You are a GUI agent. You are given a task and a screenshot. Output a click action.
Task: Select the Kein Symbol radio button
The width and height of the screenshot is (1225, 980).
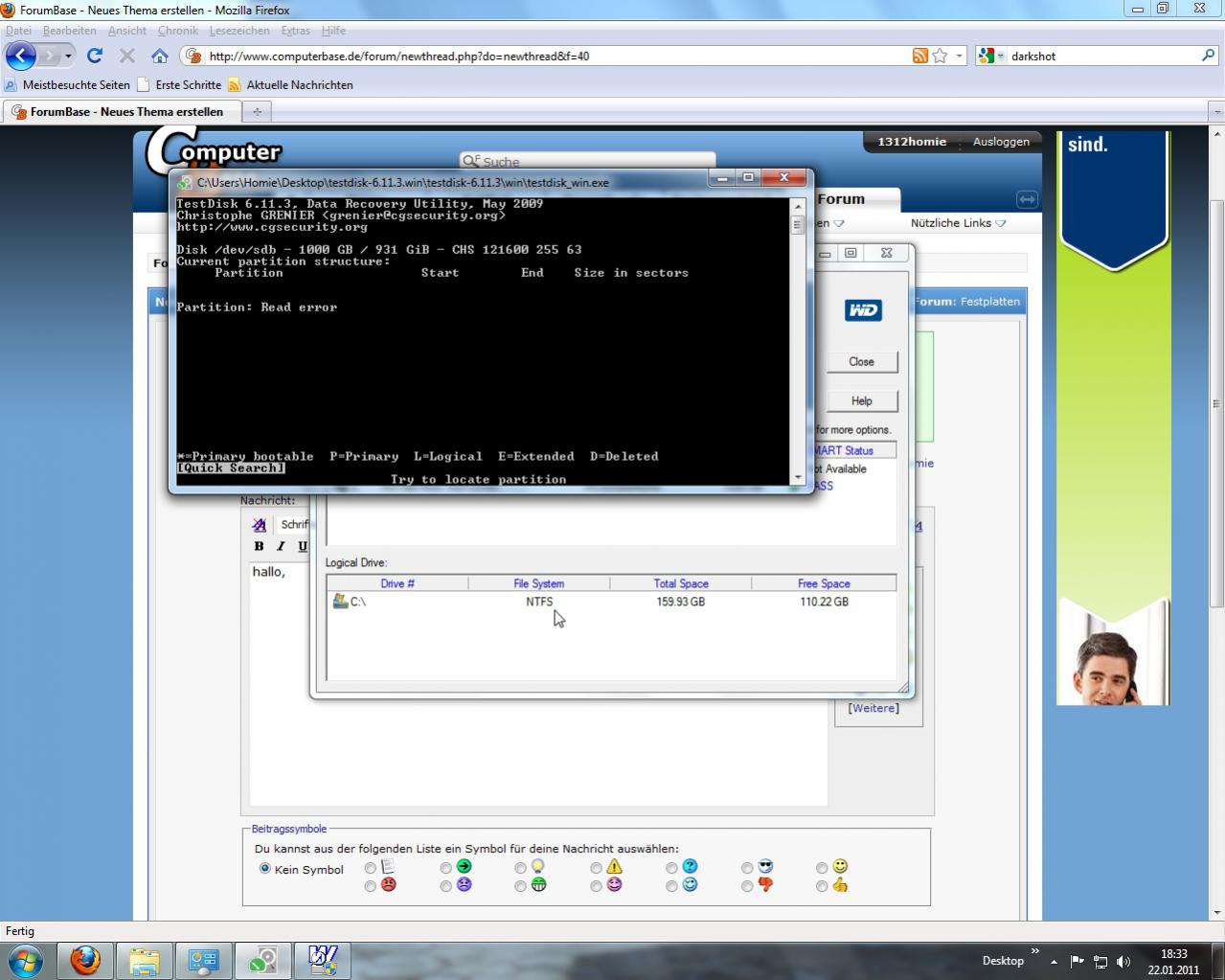pyautogui.click(x=264, y=869)
